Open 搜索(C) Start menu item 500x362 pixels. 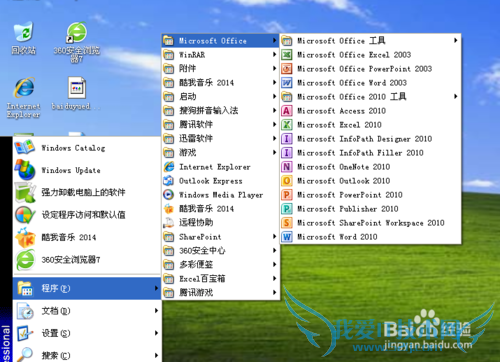(87, 354)
